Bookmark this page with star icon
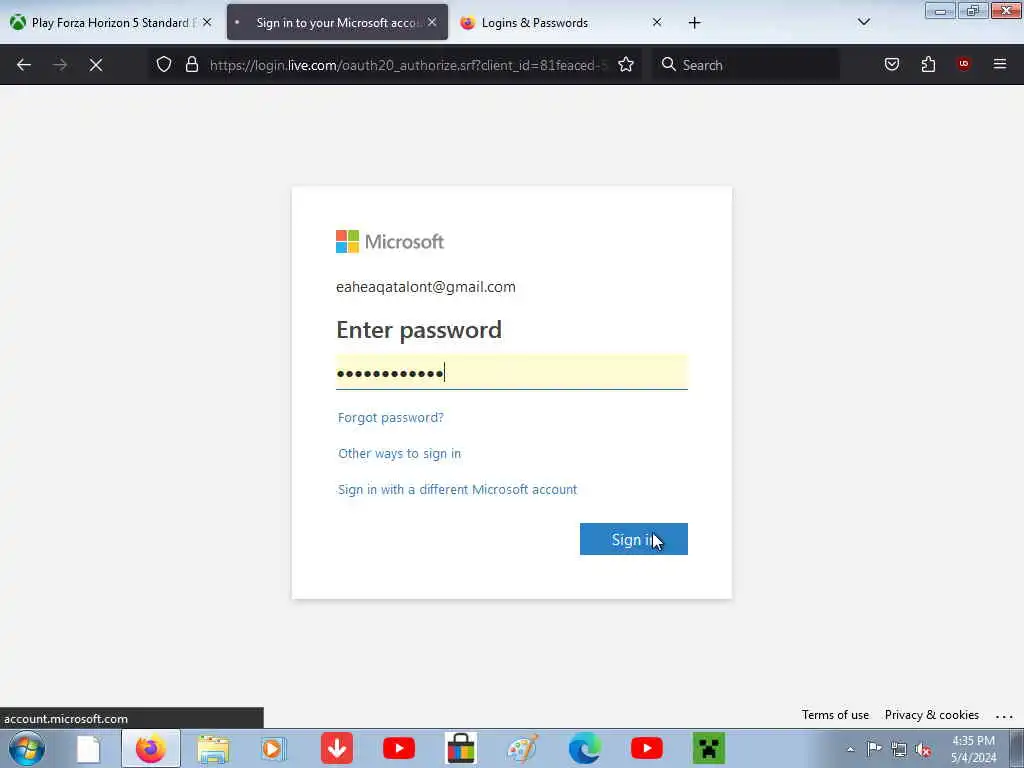 [626, 64]
